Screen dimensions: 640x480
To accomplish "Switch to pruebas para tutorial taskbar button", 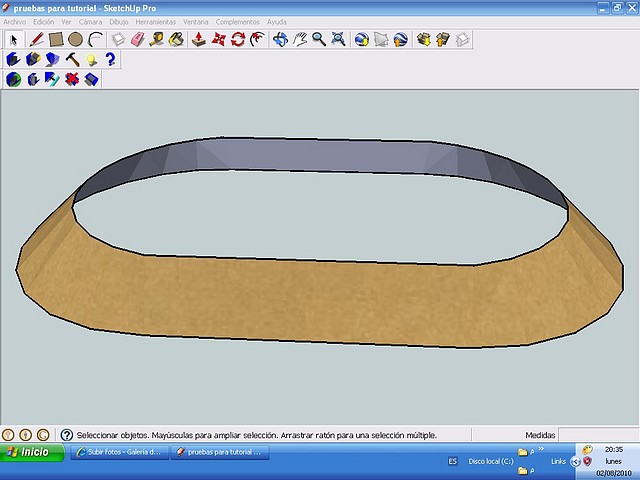I will point(220,452).
